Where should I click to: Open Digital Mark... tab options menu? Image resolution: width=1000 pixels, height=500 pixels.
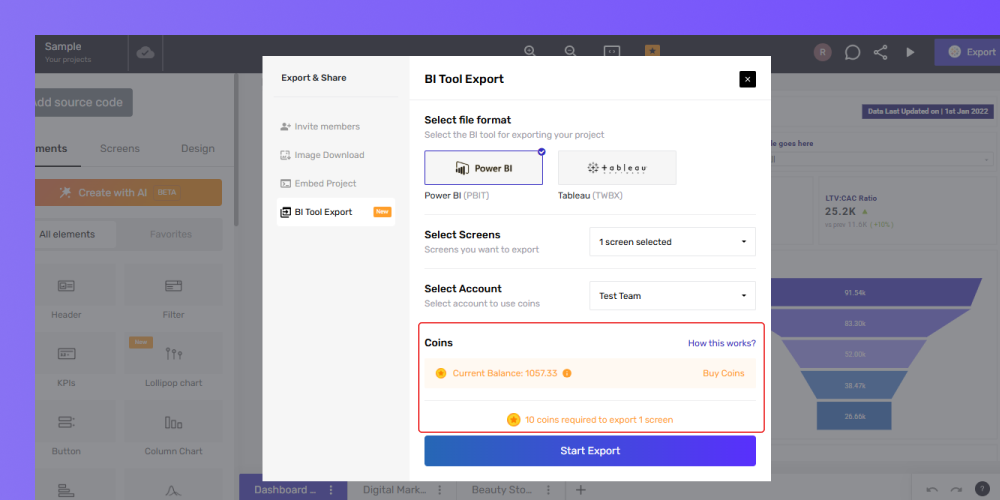[439, 490]
